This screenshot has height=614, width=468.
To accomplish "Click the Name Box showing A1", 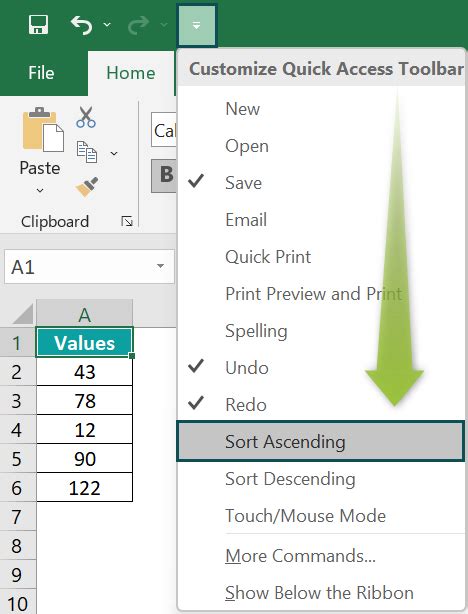I will tap(89, 266).
